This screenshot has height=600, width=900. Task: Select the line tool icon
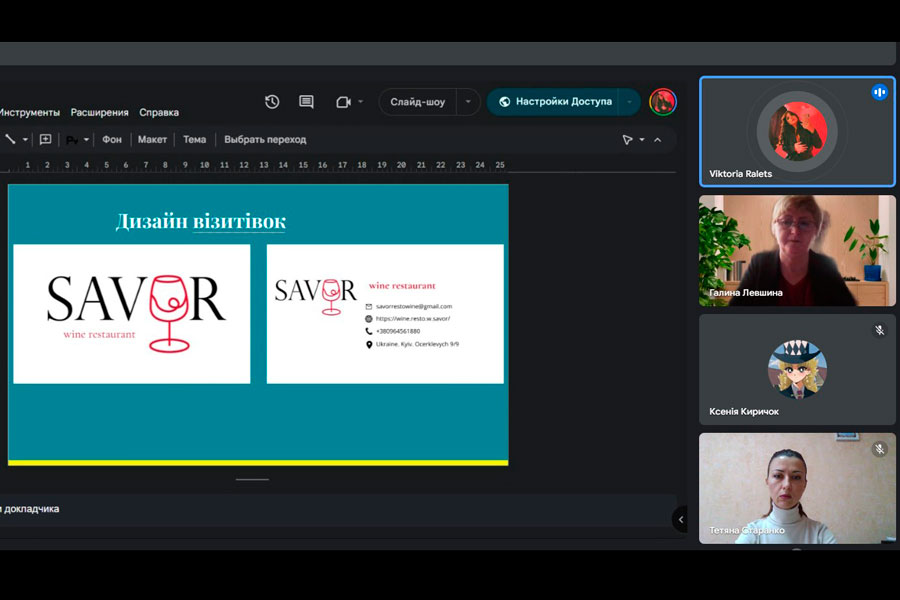pyautogui.click(x=10, y=140)
